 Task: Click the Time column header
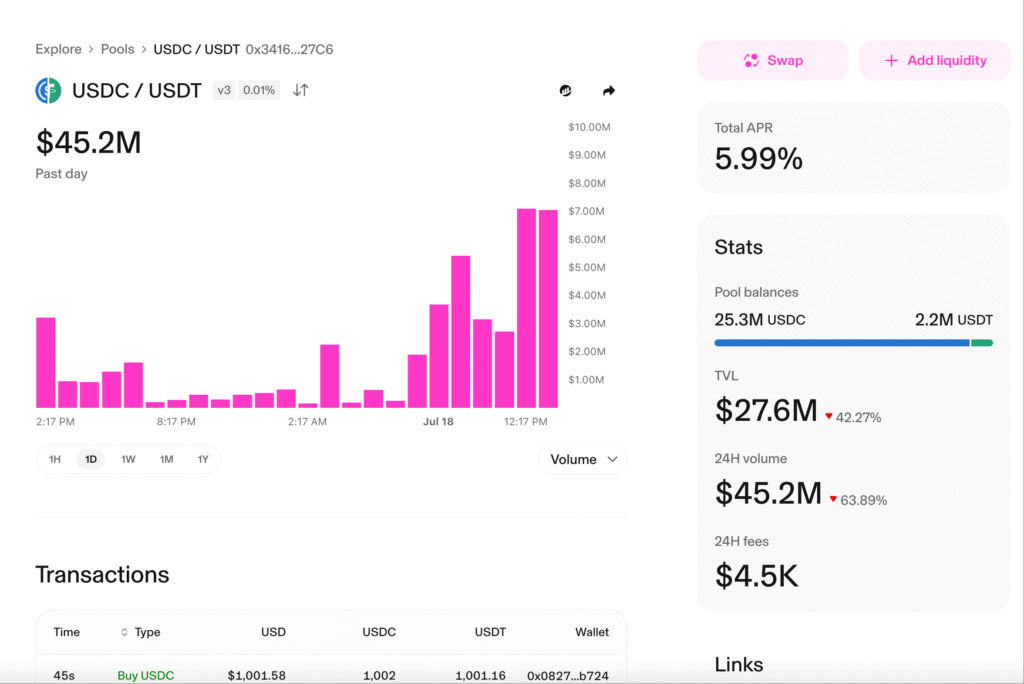67,632
